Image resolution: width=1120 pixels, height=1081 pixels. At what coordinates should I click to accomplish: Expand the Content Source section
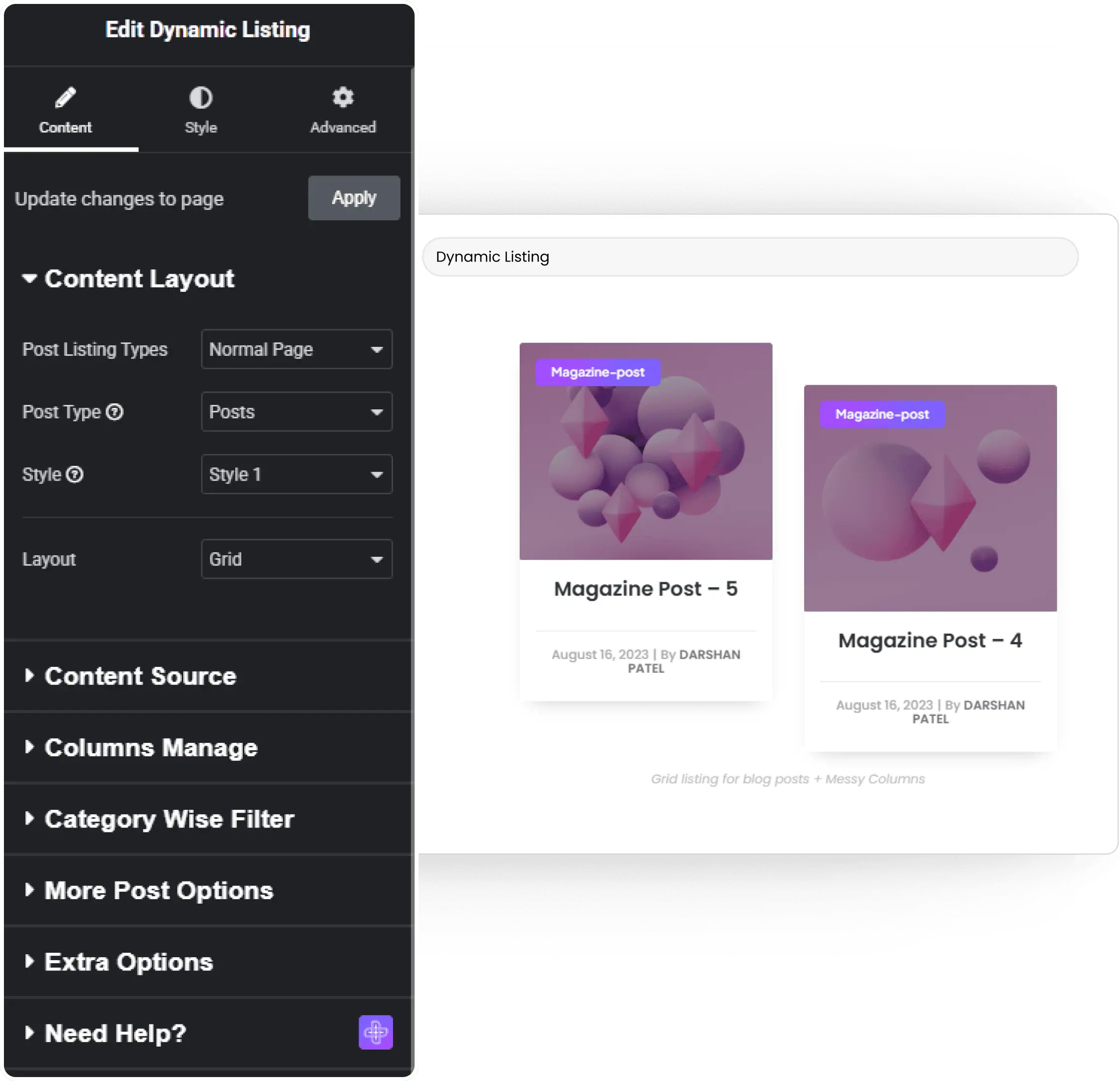(x=140, y=676)
